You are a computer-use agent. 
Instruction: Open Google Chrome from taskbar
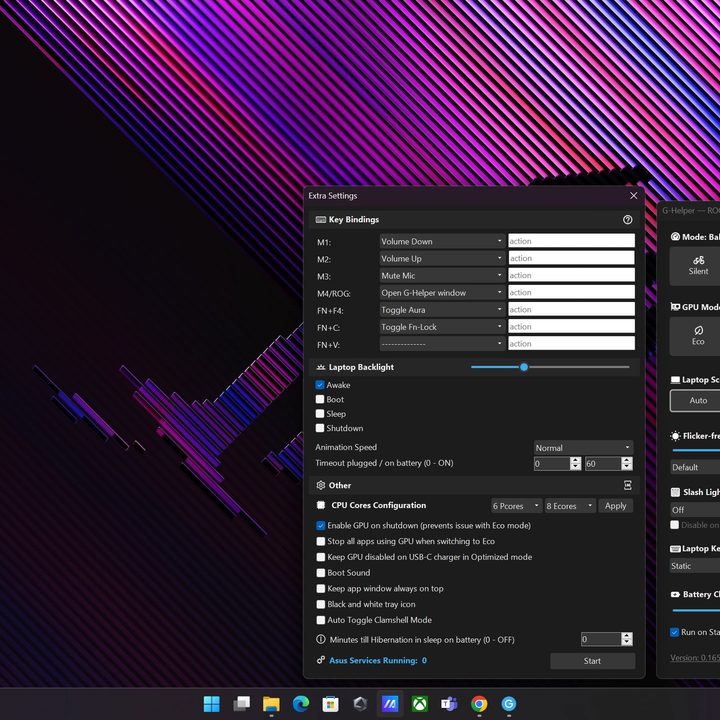tap(479, 703)
